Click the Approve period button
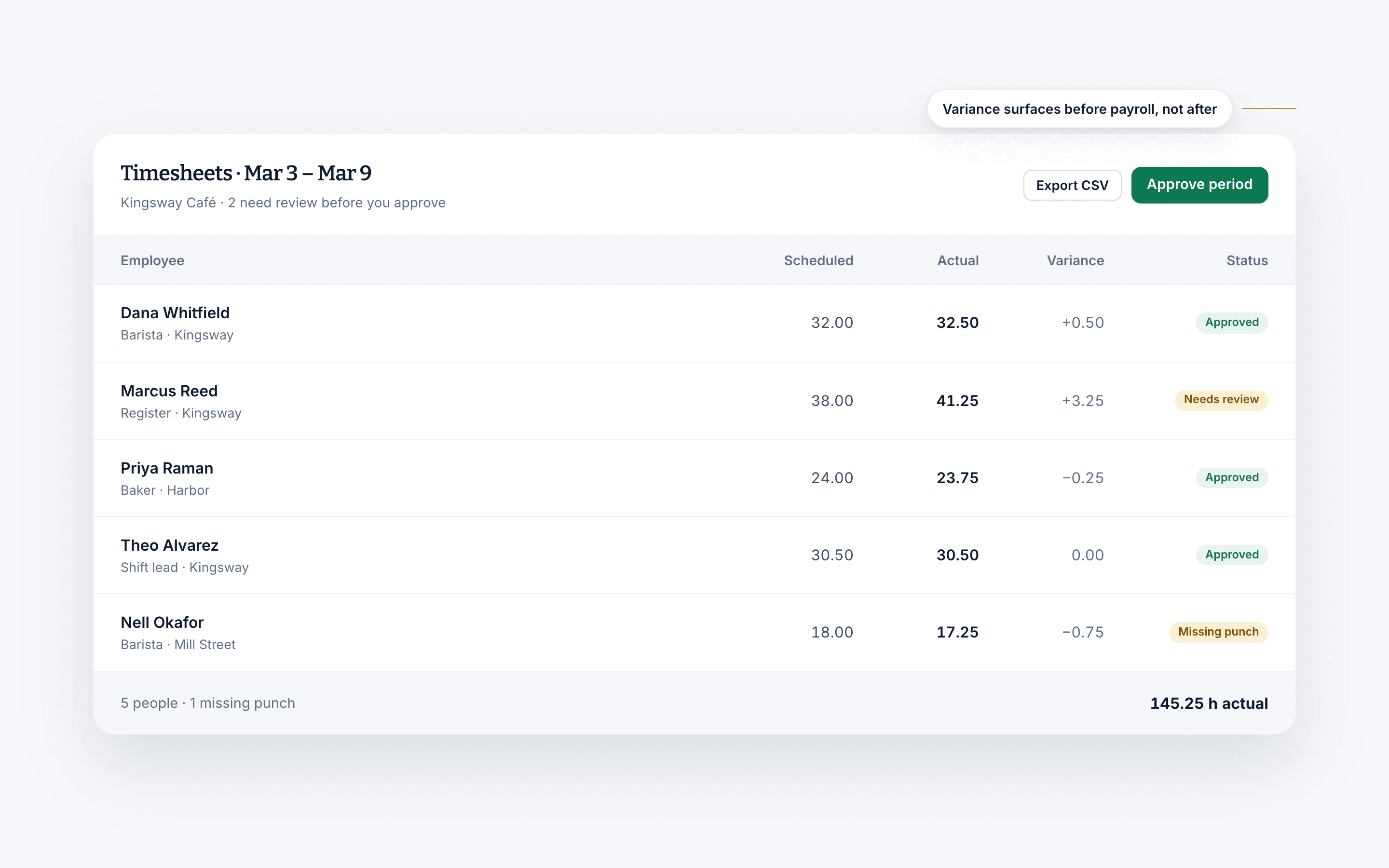Image resolution: width=1389 pixels, height=868 pixels. pyautogui.click(x=1199, y=185)
